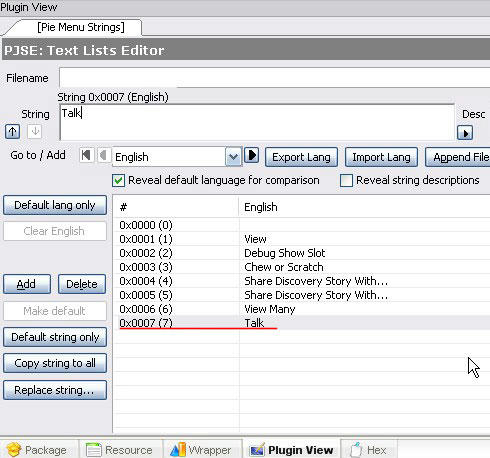Select the Pie Menu Strings tab
Viewport: 490px width, 458px height.
(x=81, y=27)
